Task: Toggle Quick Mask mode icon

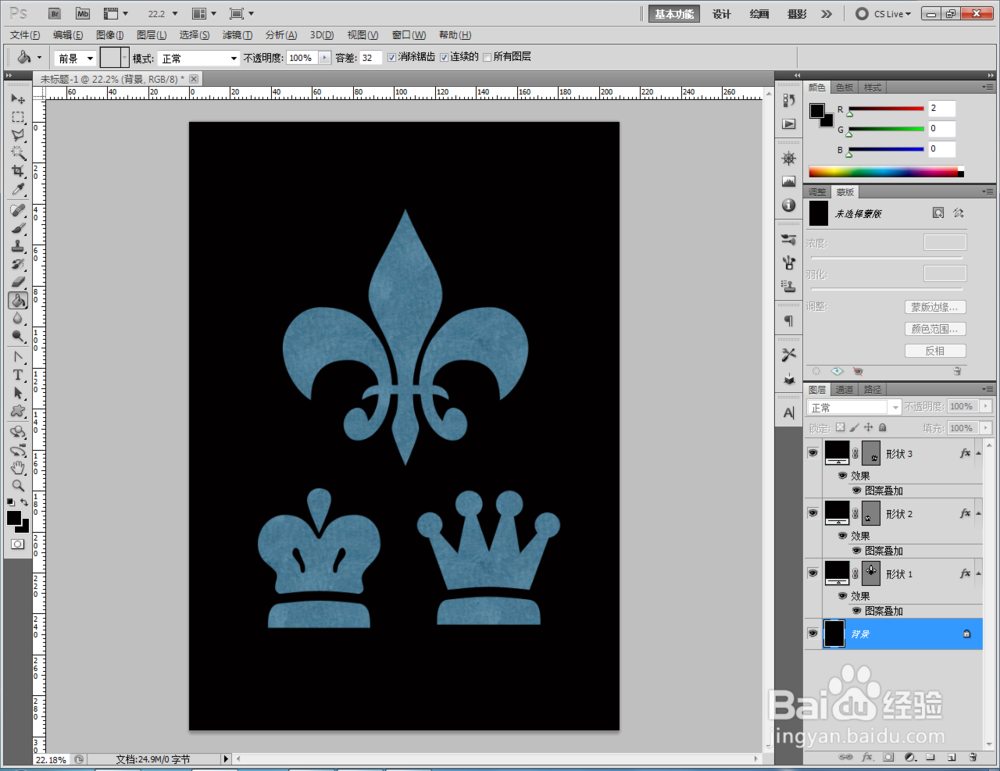Action: [x=17, y=544]
